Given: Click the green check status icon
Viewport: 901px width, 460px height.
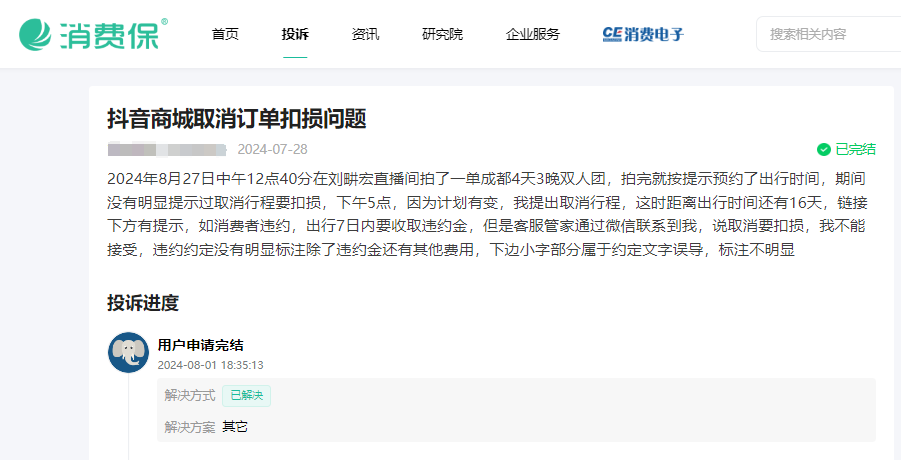Looking at the screenshot, I should [823, 149].
